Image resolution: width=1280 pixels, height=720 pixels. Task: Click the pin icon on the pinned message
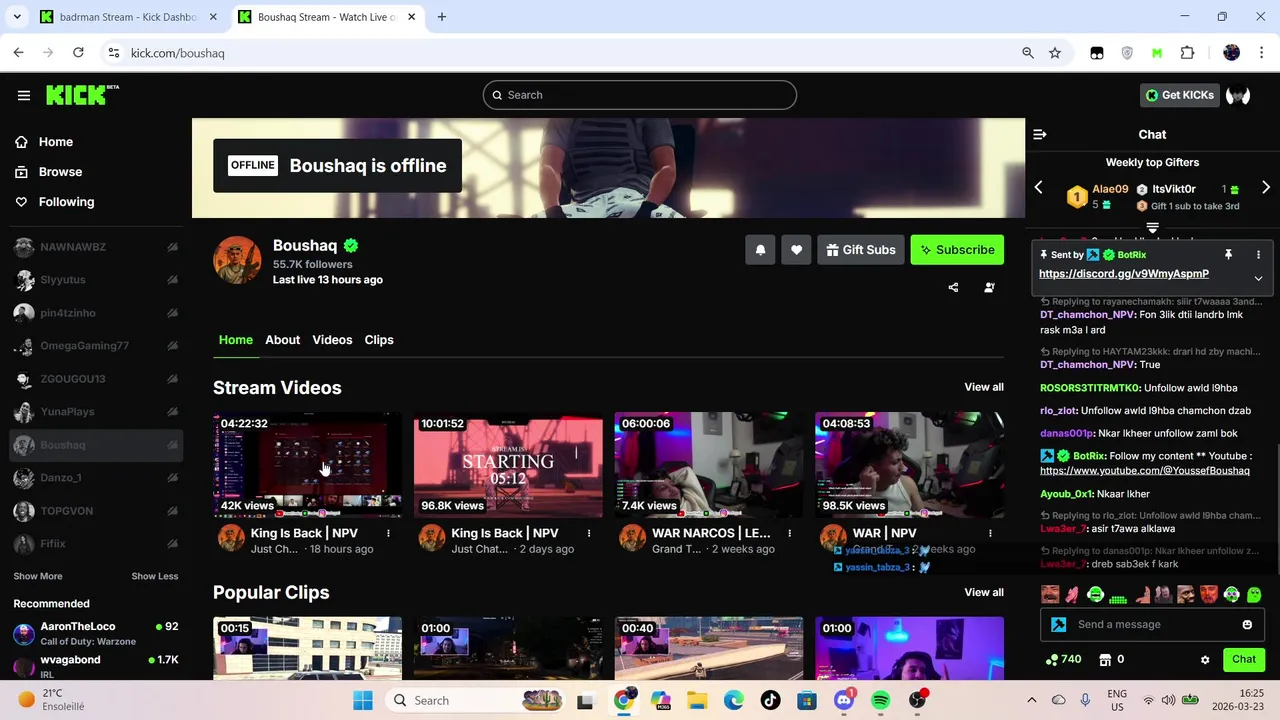click(1228, 255)
